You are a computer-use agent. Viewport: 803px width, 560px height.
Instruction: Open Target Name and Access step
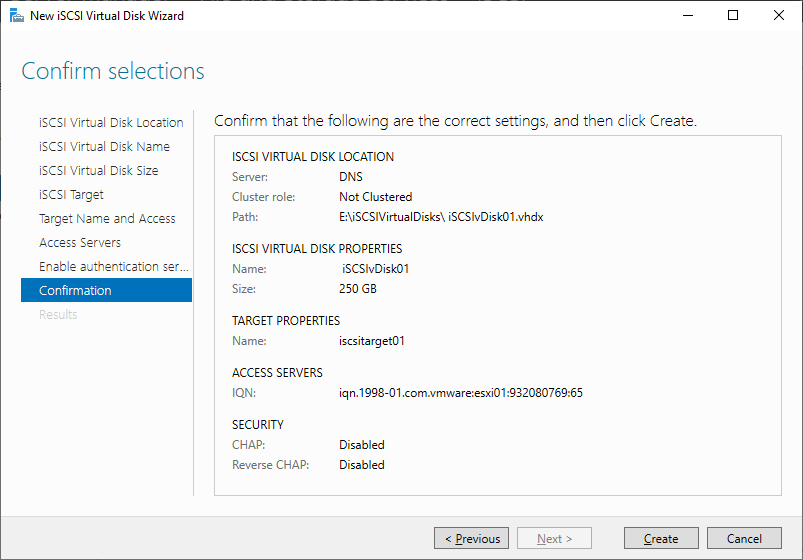pyautogui.click(x=107, y=219)
